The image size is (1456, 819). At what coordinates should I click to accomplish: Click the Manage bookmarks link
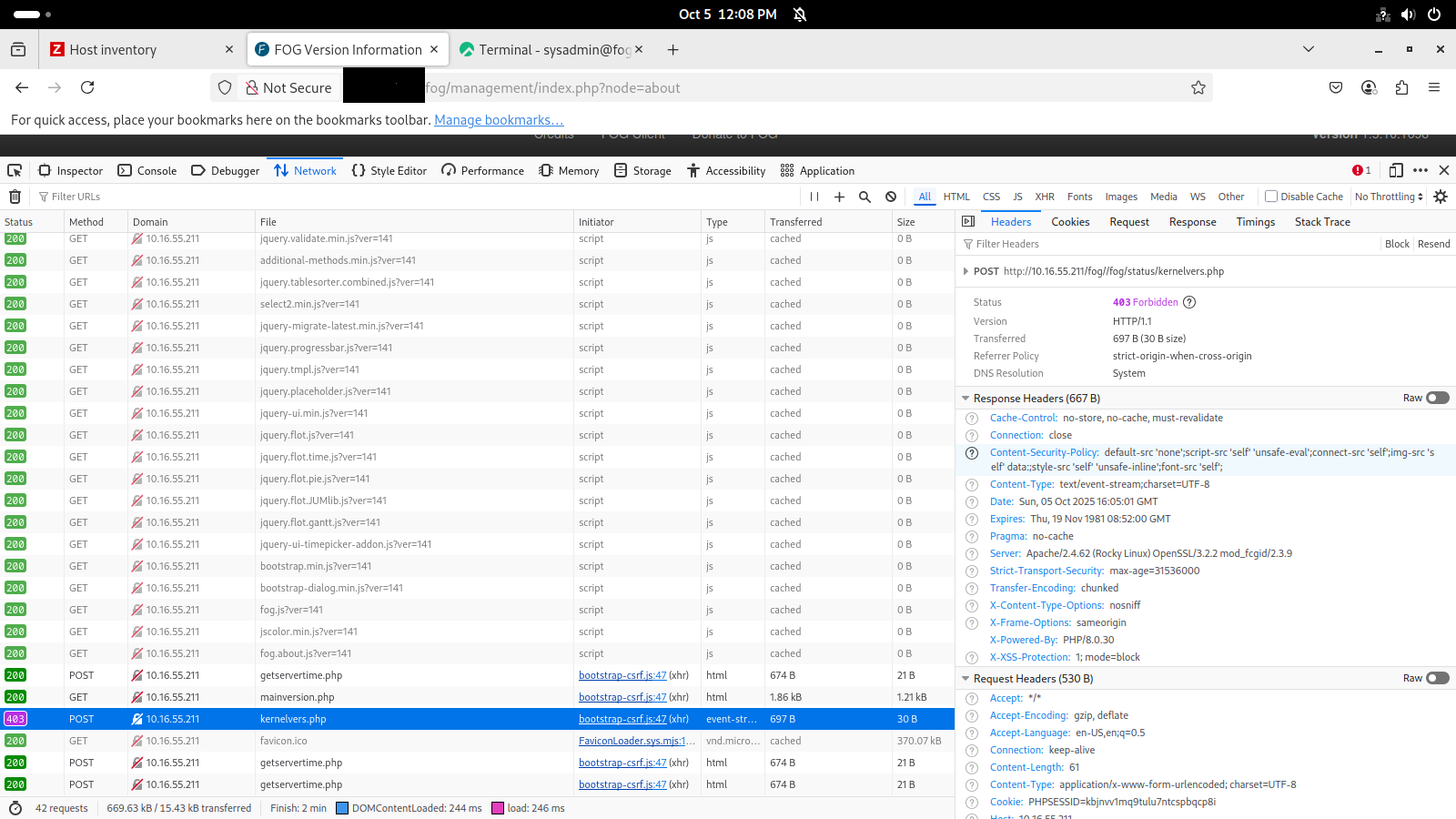click(x=499, y=120)
